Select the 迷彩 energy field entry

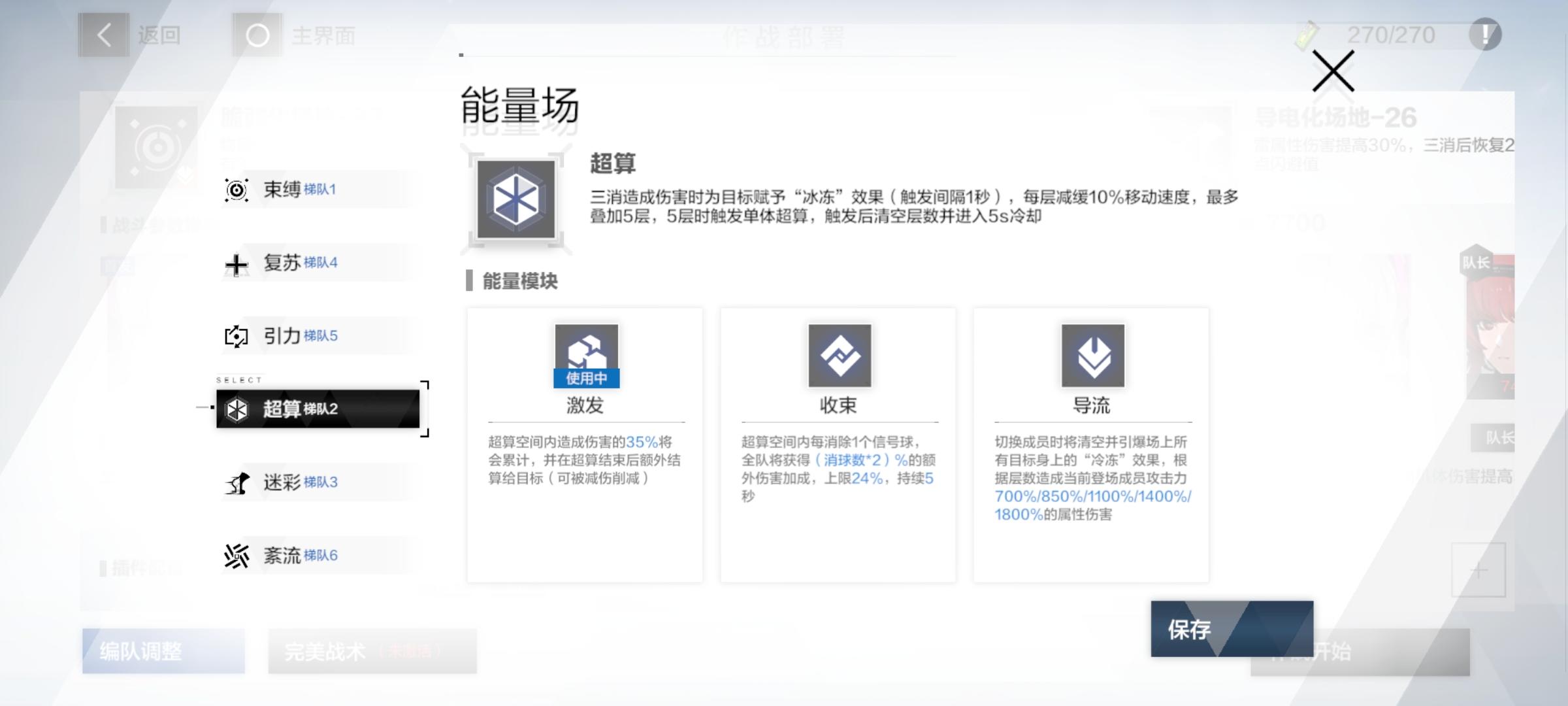tap(318, 482)
